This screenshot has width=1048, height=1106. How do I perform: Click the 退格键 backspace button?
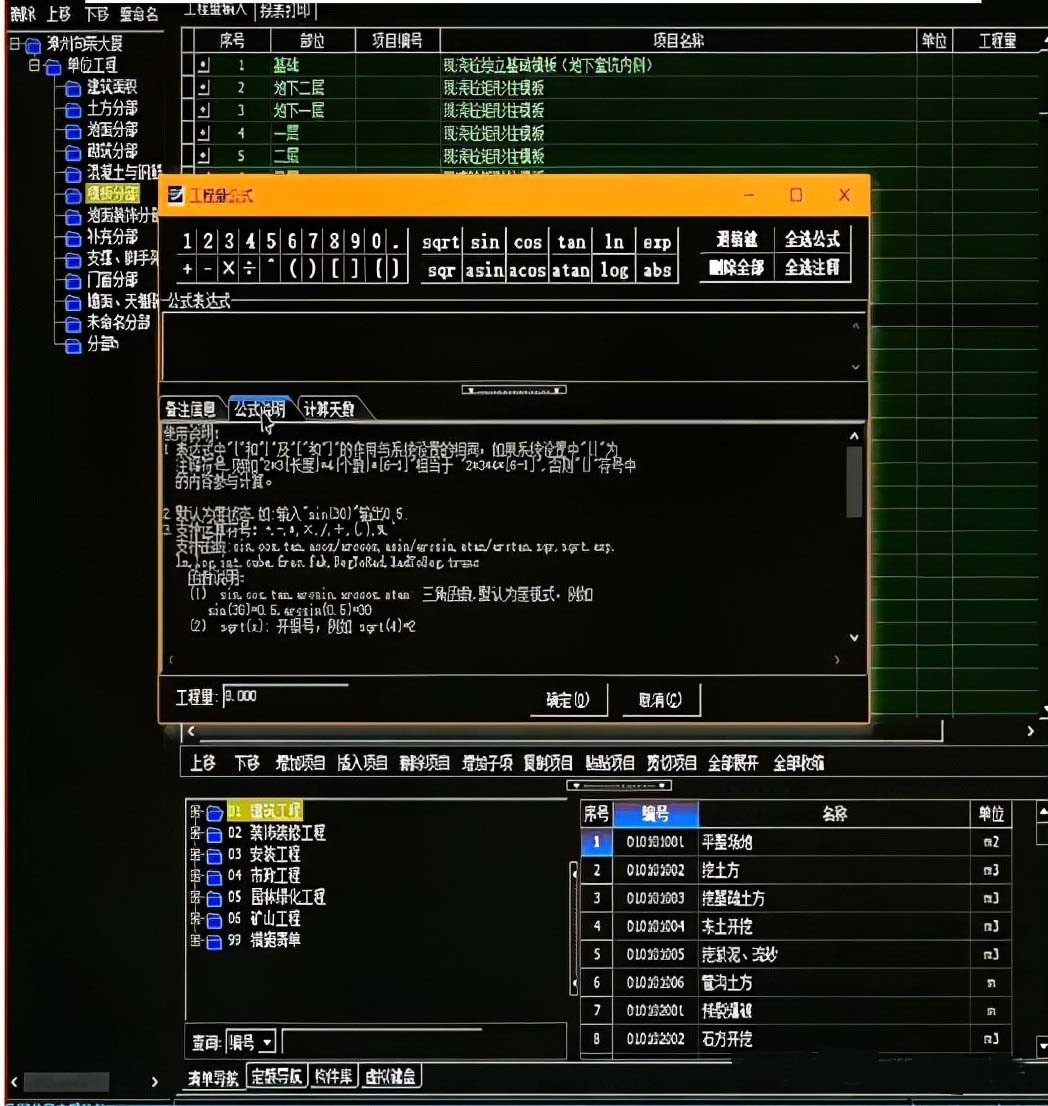point(737,239)
